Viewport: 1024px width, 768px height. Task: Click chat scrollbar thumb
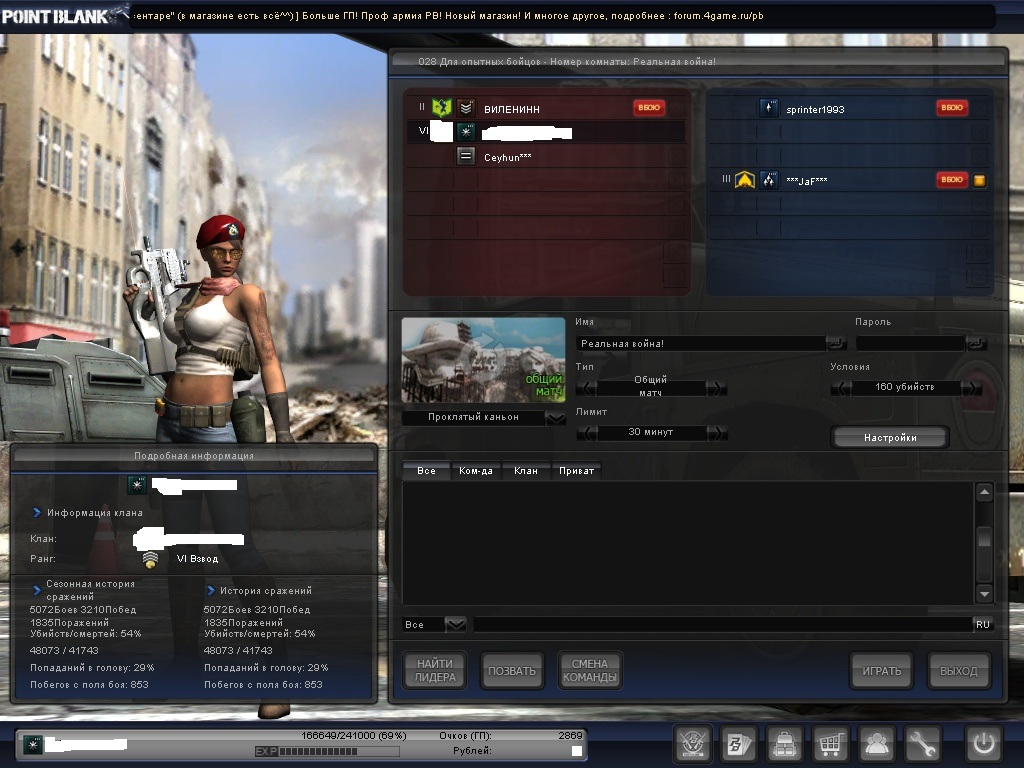point(984,537)
